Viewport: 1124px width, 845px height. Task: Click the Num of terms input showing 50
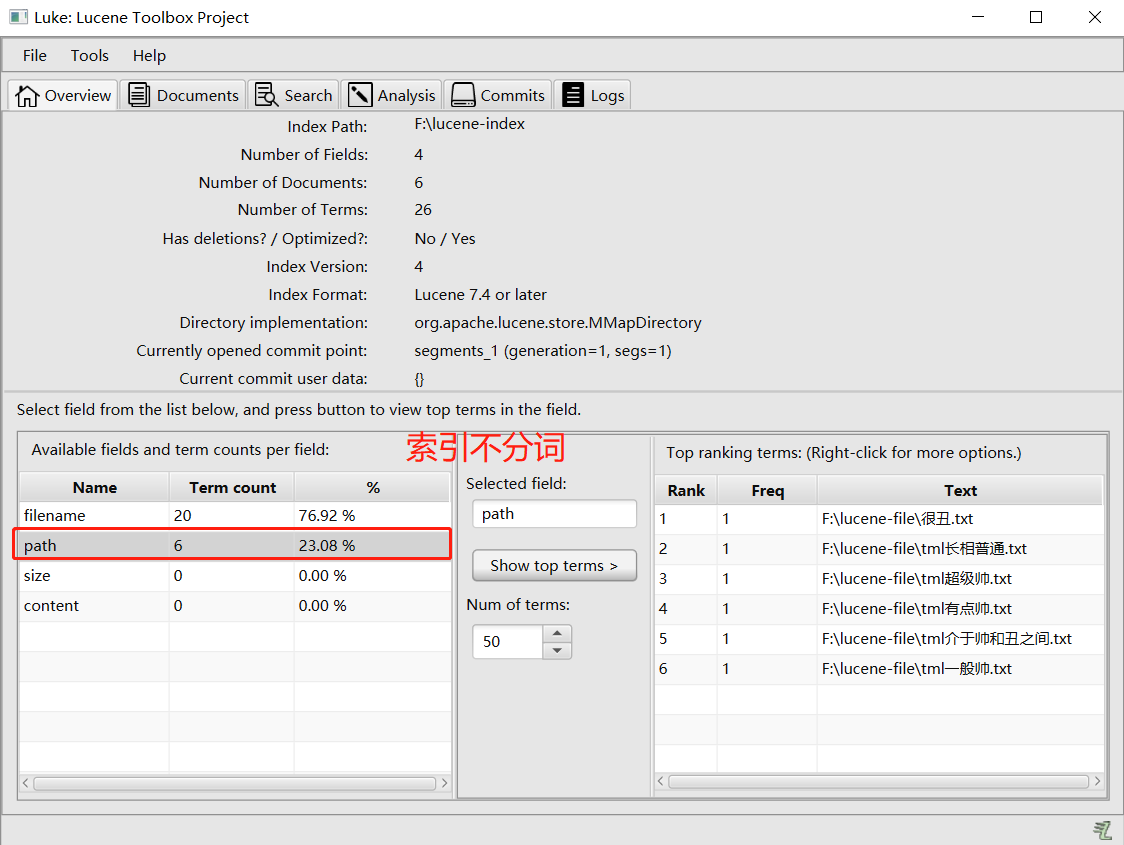(508, 641)
